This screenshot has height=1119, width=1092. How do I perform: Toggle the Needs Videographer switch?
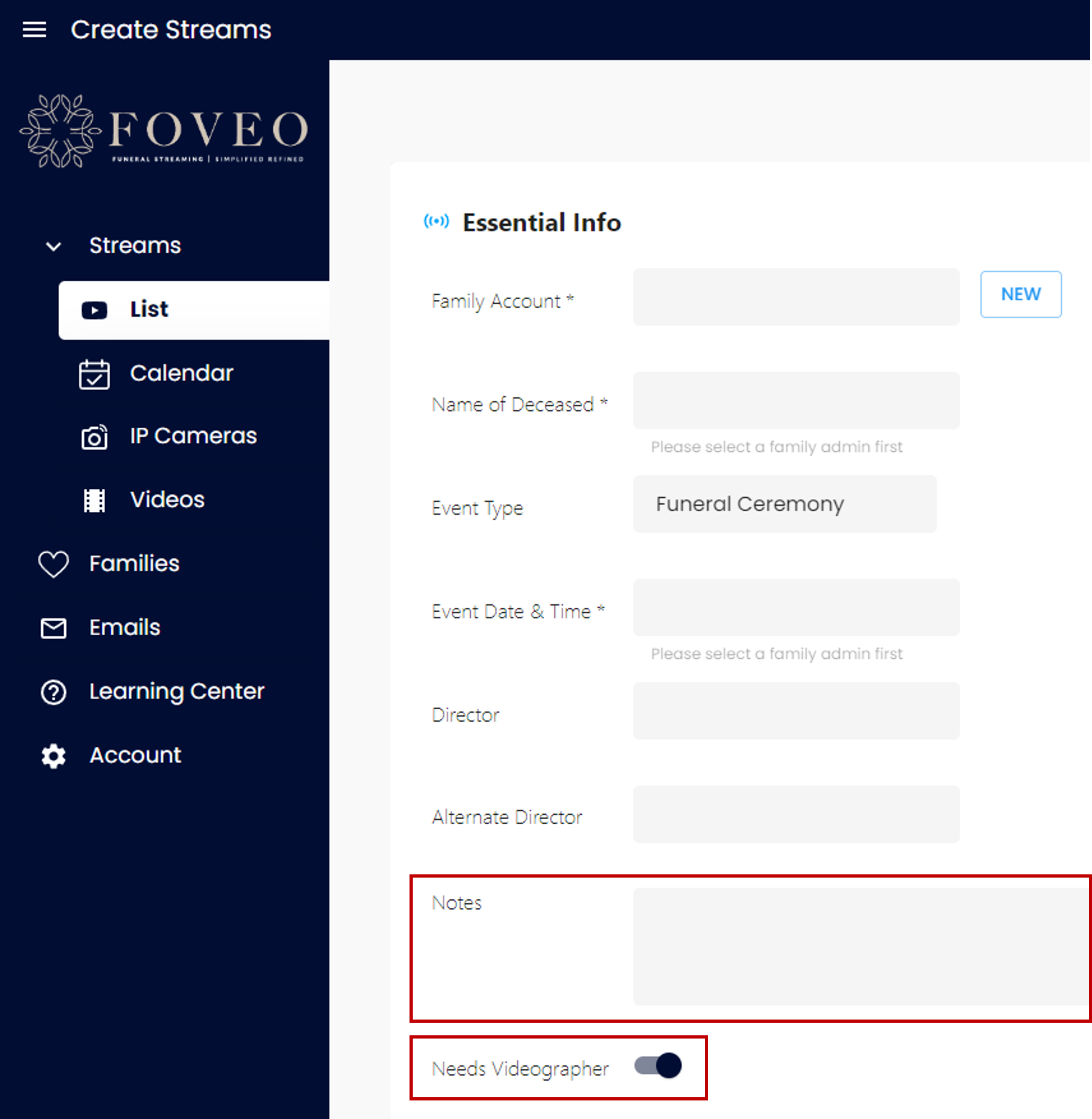pos(658,1066)
